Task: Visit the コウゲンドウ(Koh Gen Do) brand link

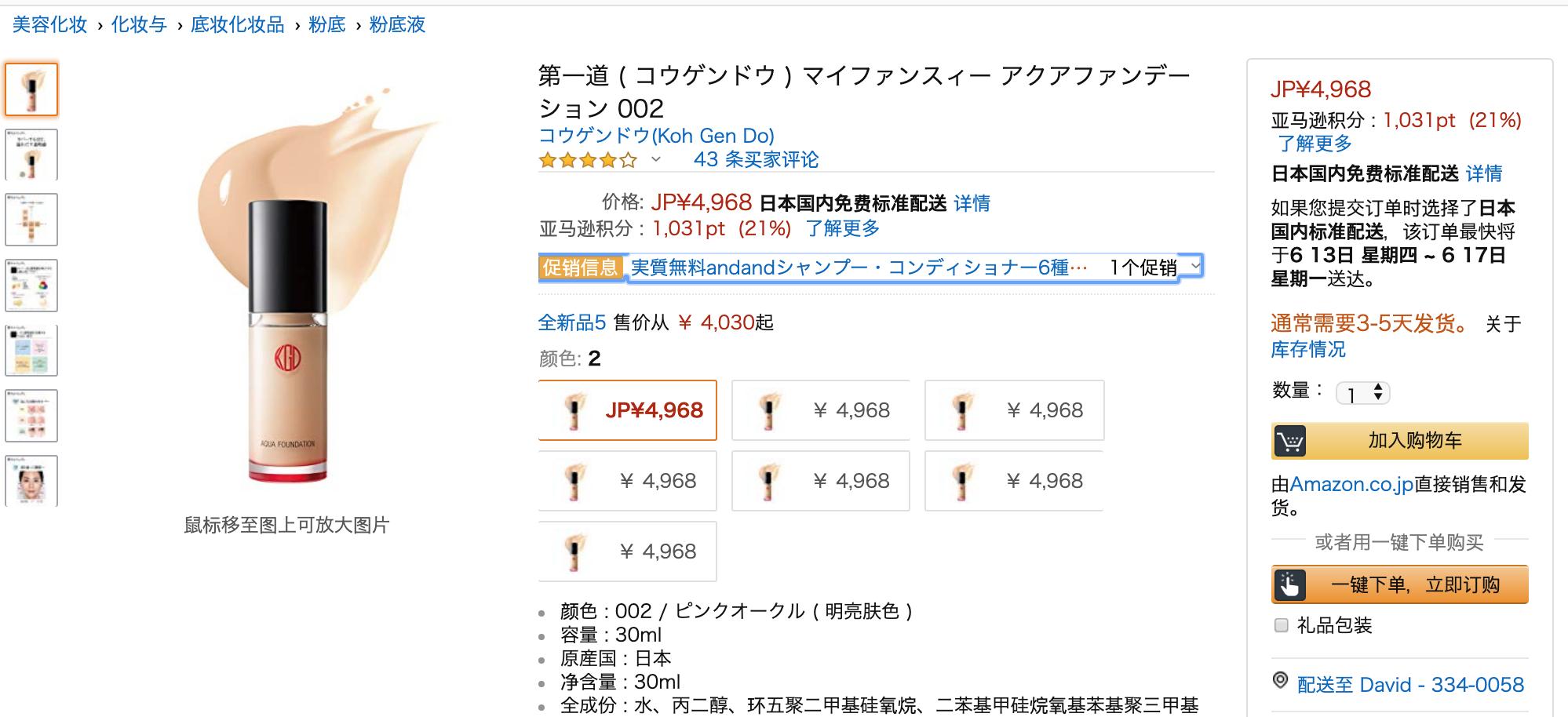Action: pyautogui.click(x=656, y=136)
